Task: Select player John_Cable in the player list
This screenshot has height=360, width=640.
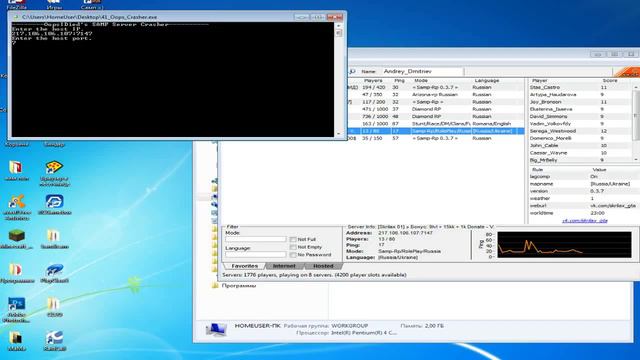Action: (x=580, y=146)
